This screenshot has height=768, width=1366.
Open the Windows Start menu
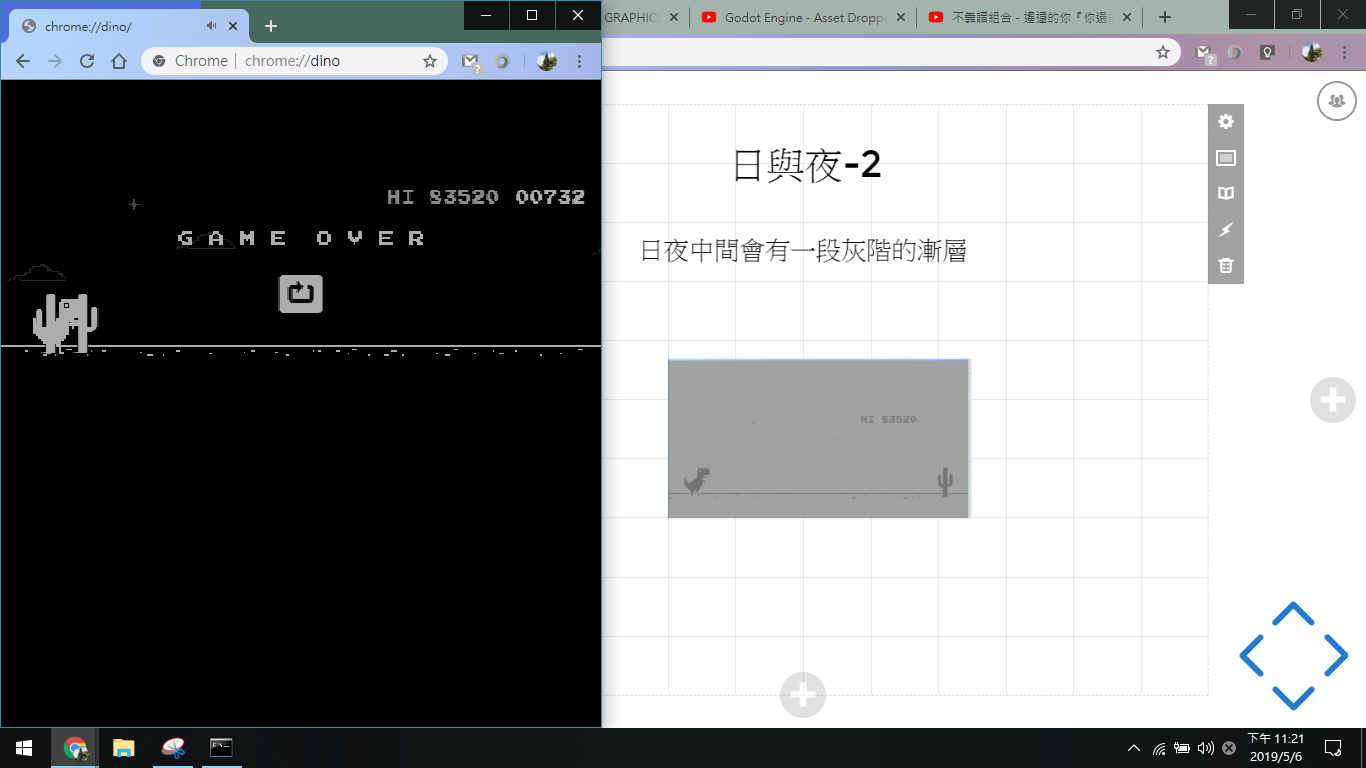click(x=24, y=747)
